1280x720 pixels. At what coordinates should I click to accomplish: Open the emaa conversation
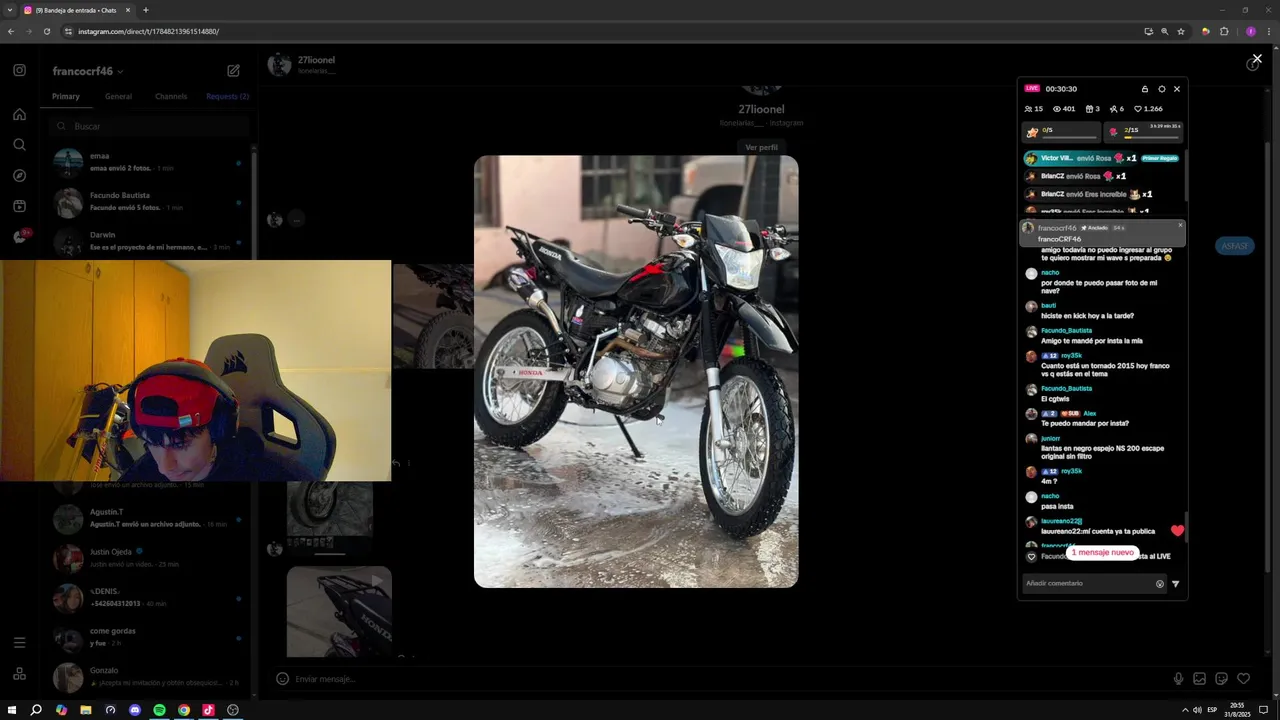[150, 162]
